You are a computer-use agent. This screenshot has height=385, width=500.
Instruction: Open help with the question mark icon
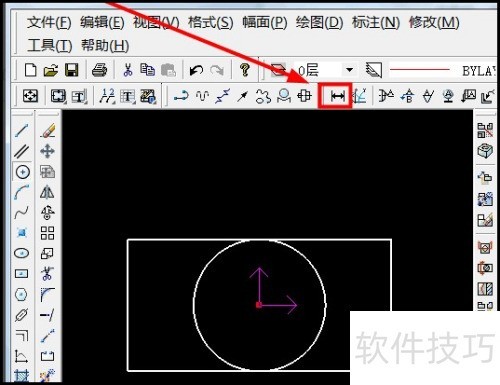click(x=245, y=70)
